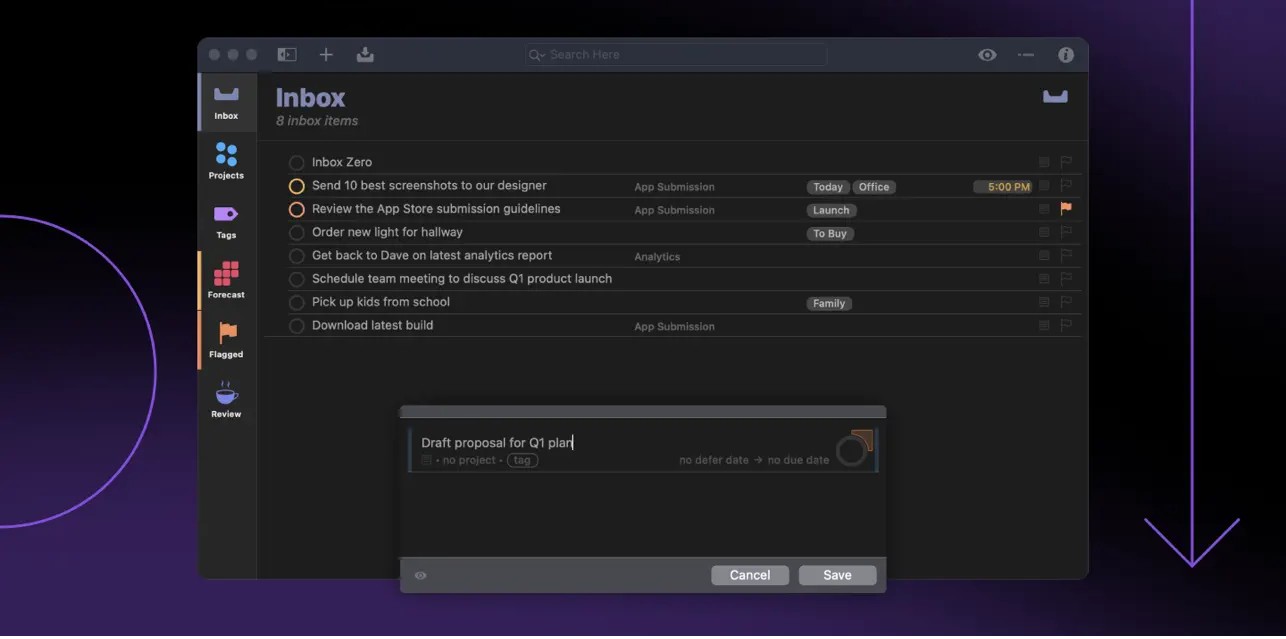Open the Inbox perspective in sidebar
The height and width of the screenshot is (639, 1286).
(x=226, y=102)
